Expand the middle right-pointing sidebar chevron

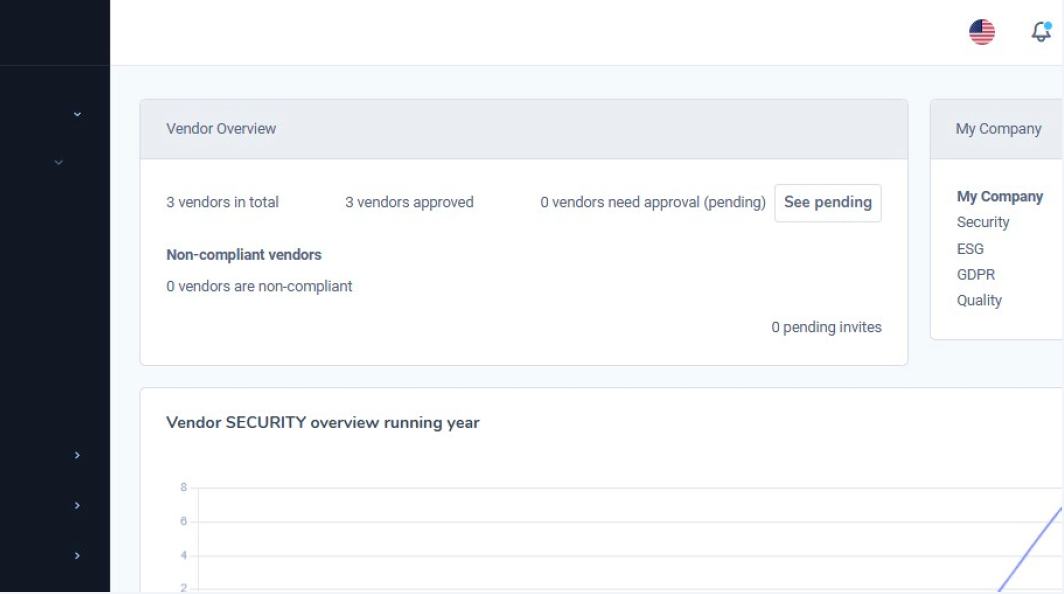coord(77,506)
